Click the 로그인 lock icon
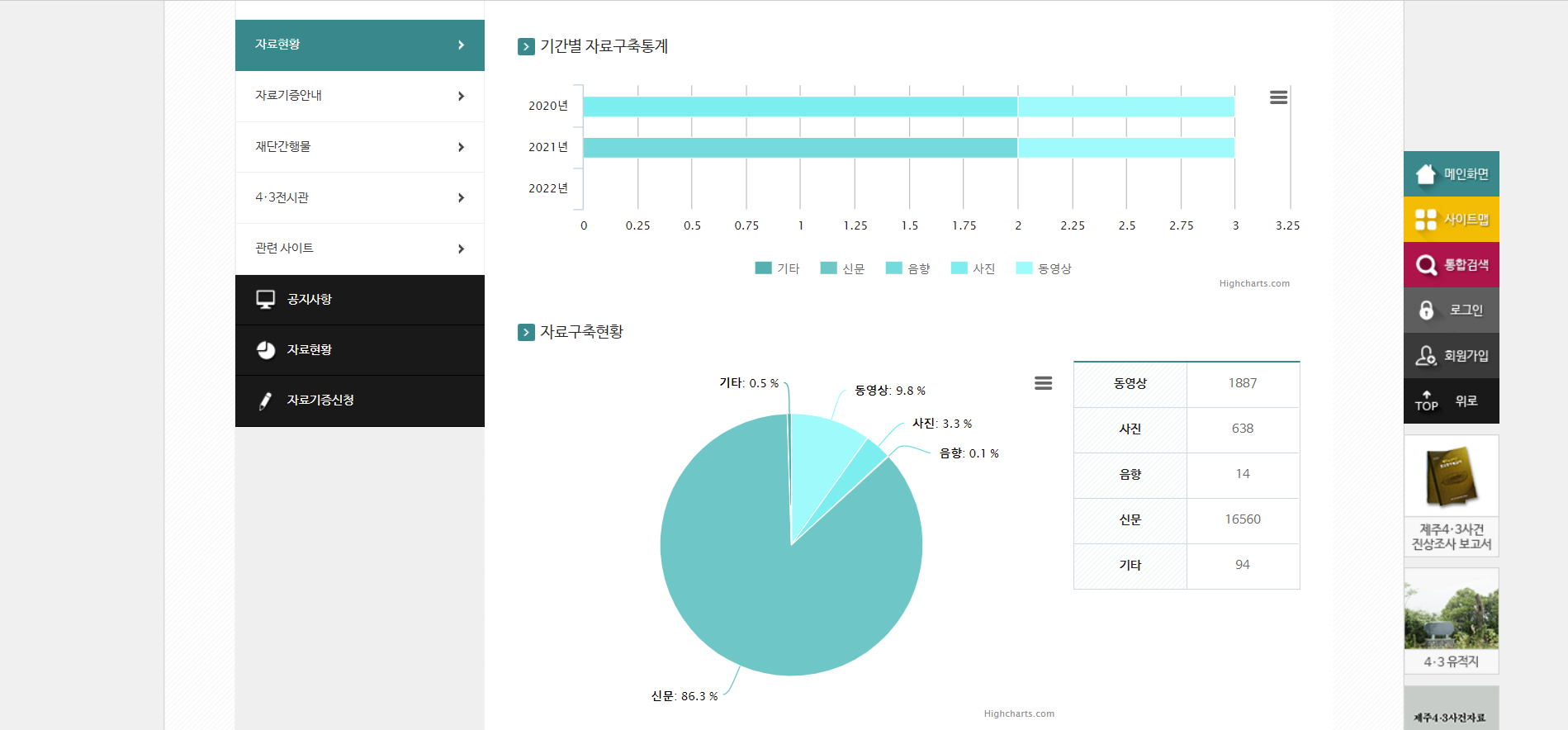The width and height of the screenshot is (1568, 730). click(1426, 310)
